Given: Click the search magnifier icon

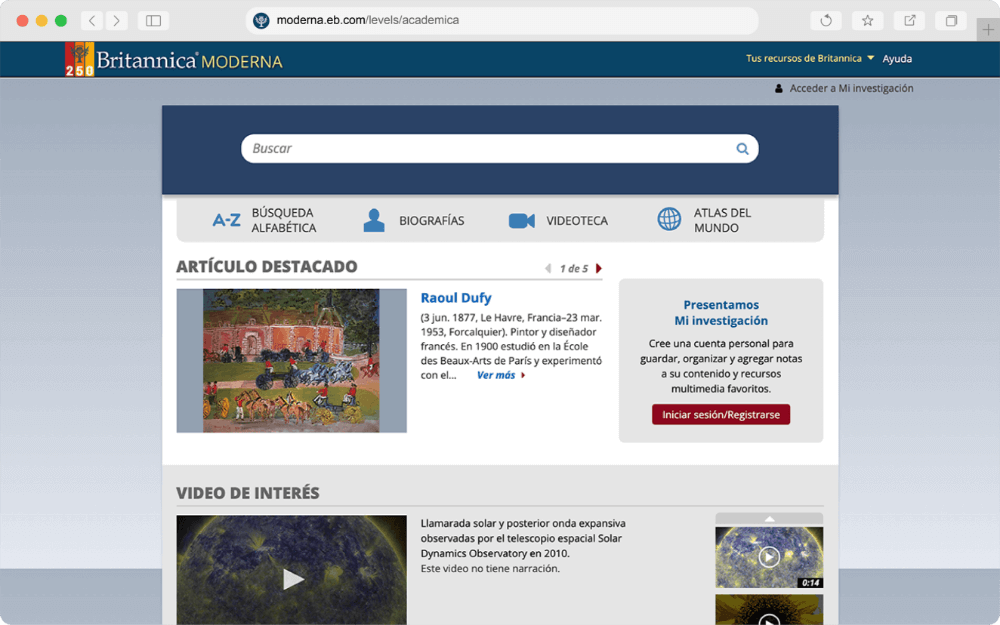Looking at the screenshot, I should (742, 149).
